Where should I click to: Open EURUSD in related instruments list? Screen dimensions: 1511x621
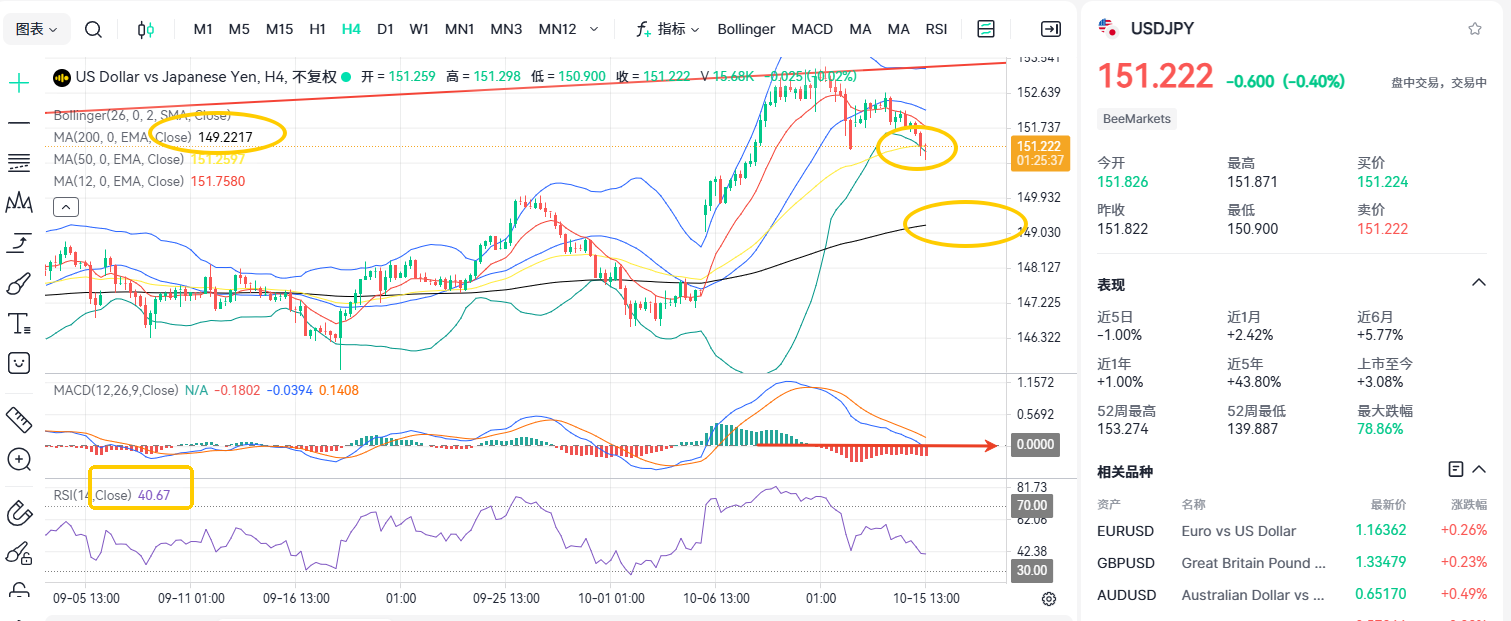pos(1125,531)
